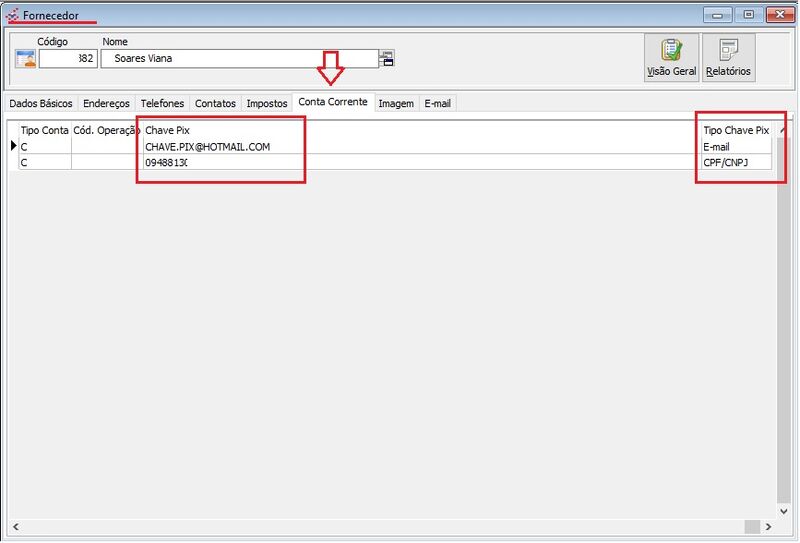This screenshot has height=543, width=800.
Task: Select the Telefones tab
Action: click(162, 103)
